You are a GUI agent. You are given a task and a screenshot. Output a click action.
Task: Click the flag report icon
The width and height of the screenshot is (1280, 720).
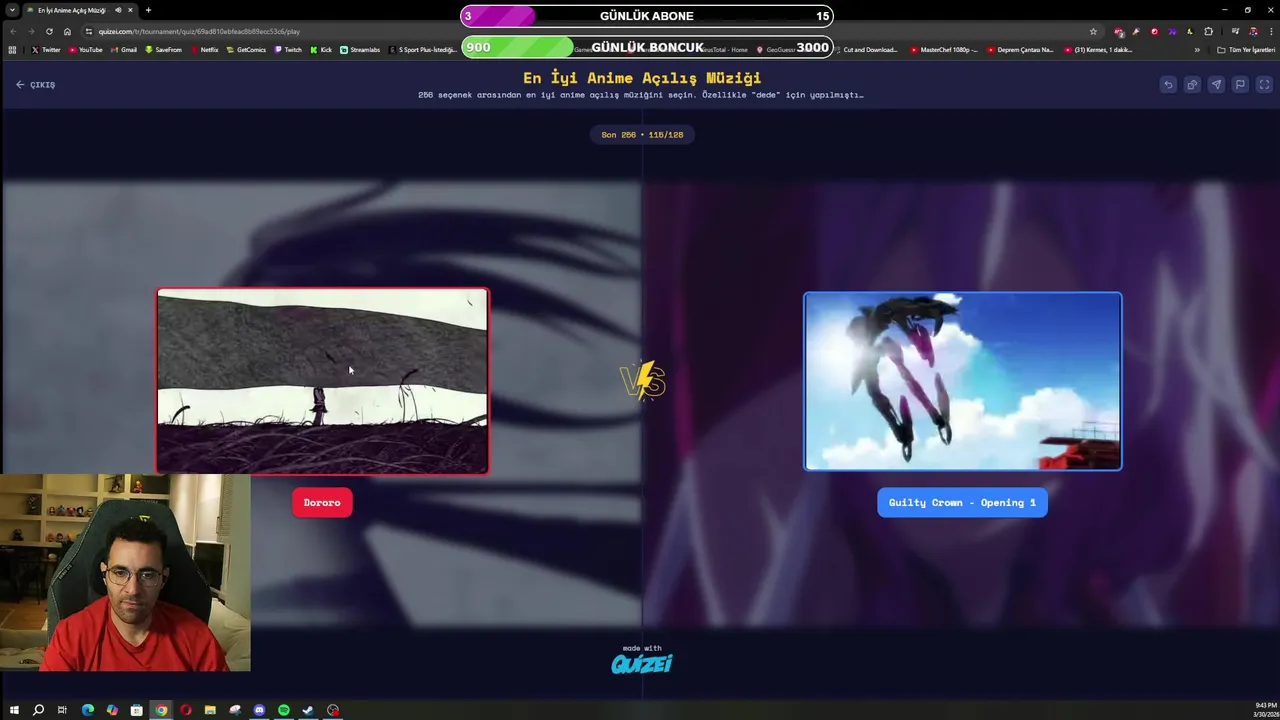tap(1240, 85)
